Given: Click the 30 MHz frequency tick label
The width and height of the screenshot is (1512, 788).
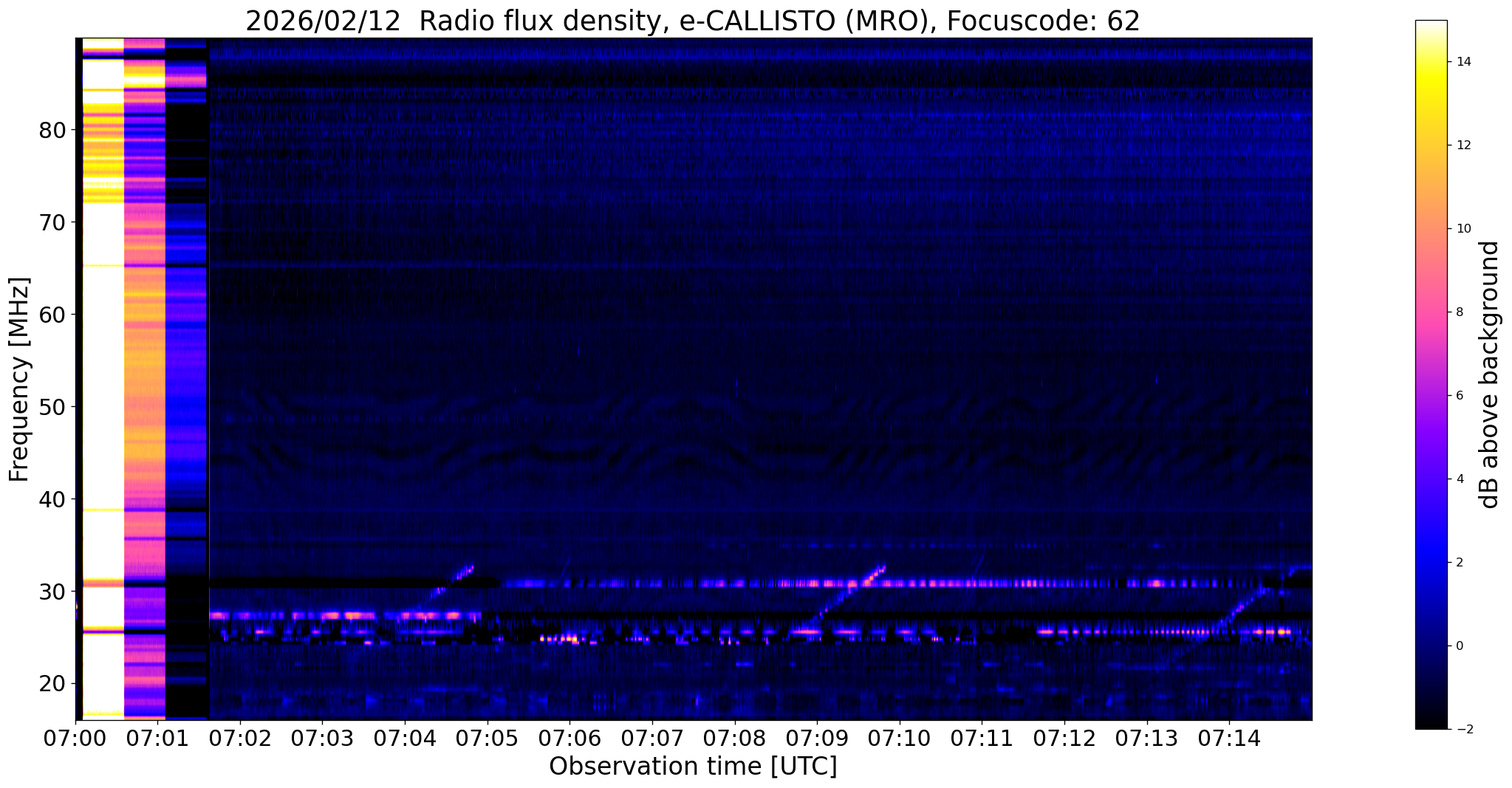Looking at the screenshot, I should point(52,592).
